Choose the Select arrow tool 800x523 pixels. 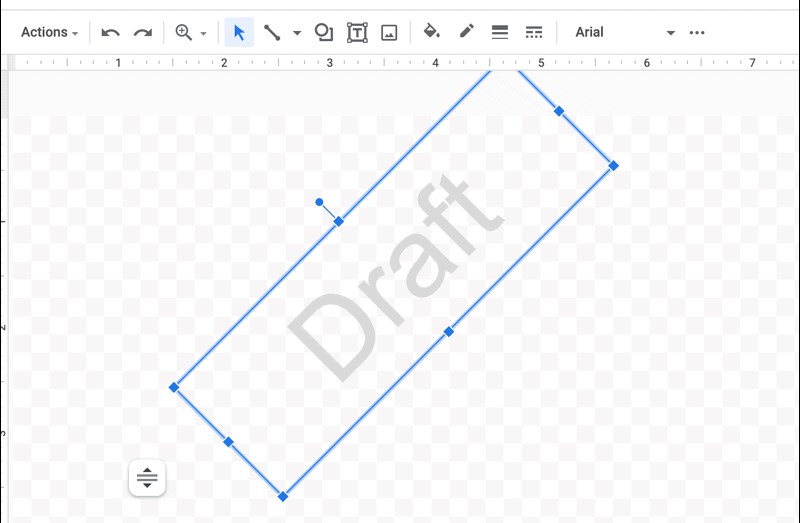pos(239,32)
